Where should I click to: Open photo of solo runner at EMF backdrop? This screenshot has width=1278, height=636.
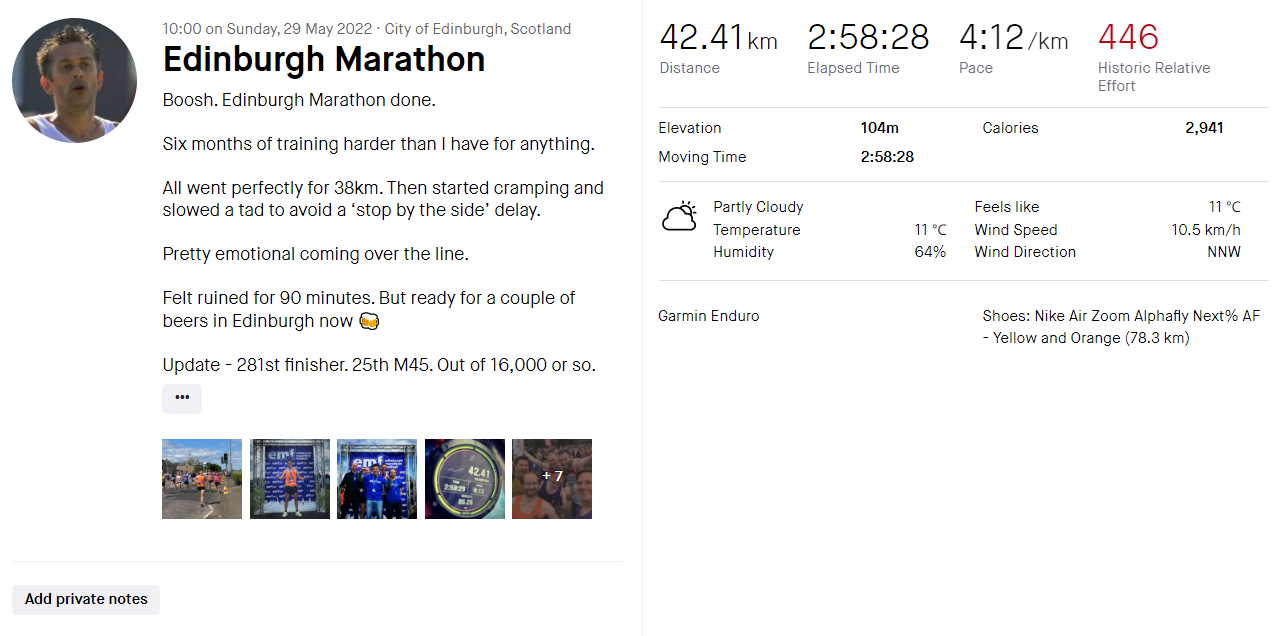pos(290,479)
